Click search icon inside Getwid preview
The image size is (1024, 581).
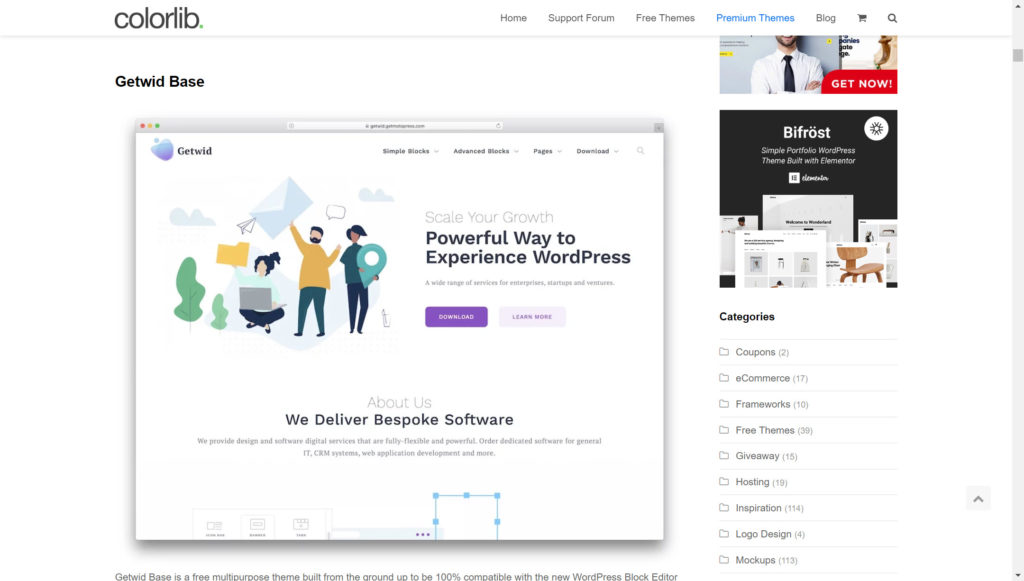(x=641, y=151)
